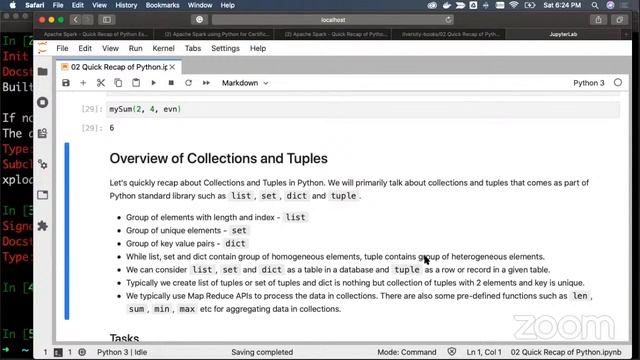Click the notebook filename in status bar
This screenshot has width=640, height=360.
566,352
